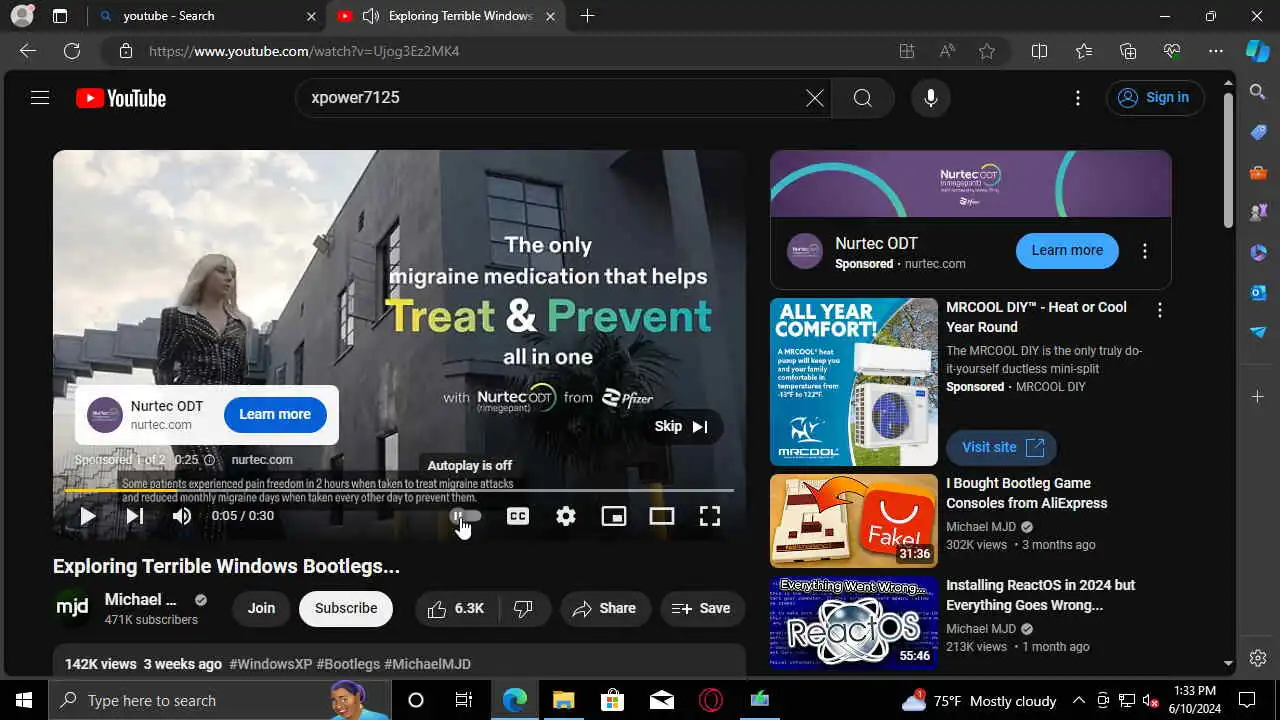The height and width of the screenshot is (720, 1280).
Task: Open the Edge tab actions menu
Action: (x=60, y=16)
